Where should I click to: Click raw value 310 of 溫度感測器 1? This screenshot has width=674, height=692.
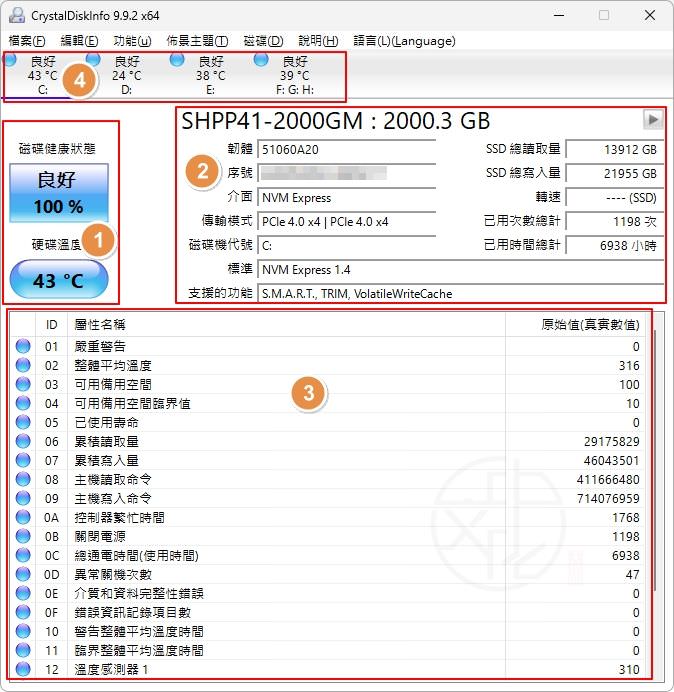click(629, 669)
